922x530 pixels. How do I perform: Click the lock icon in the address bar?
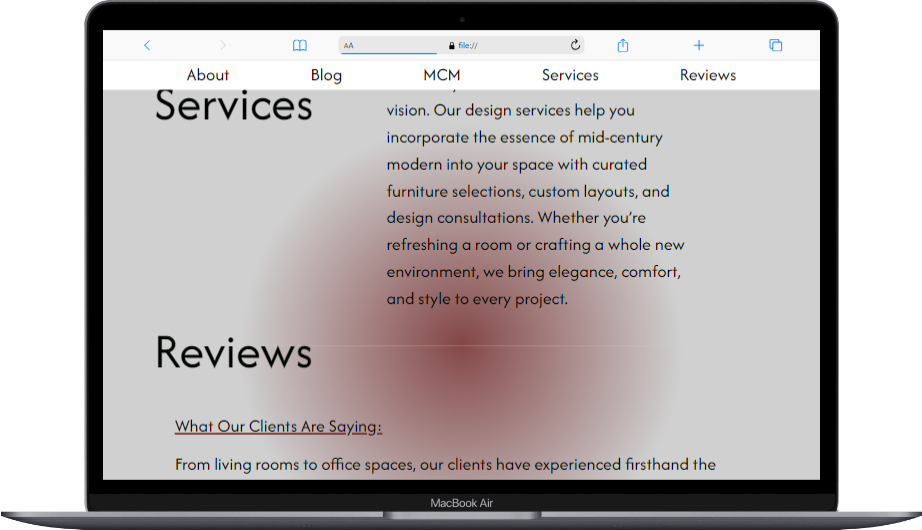[452, 45]
